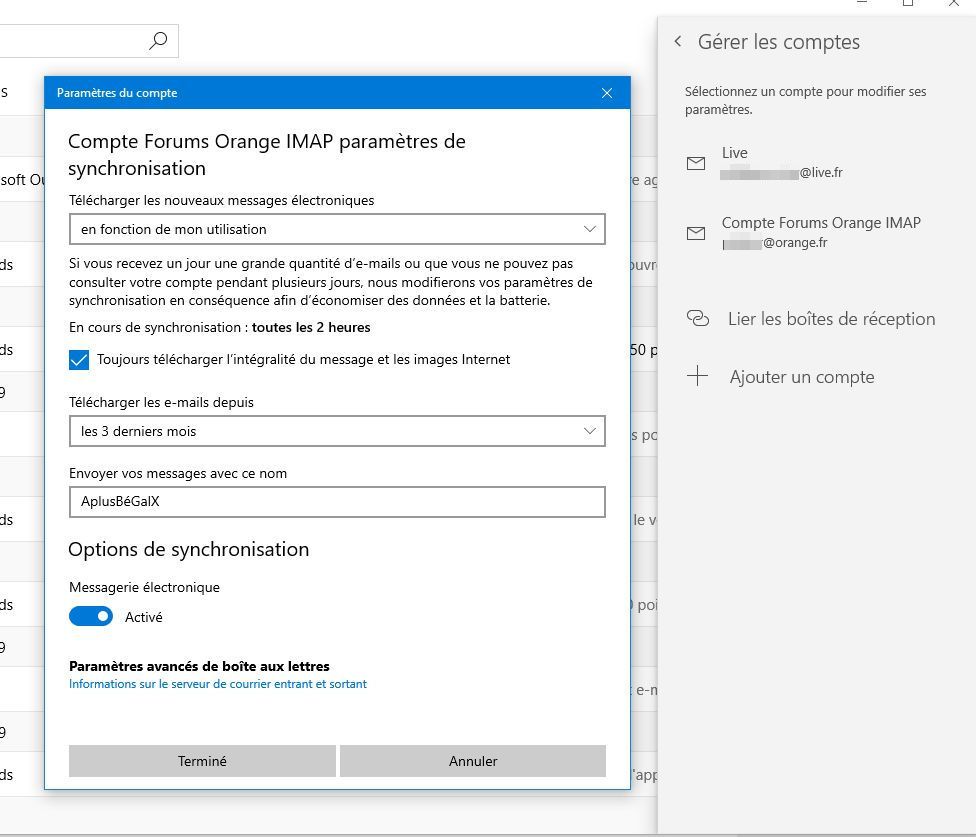This screenshot has height=837, width=976.
Task: Uncheck Toujours télécharger l'intégralité du message
Action: tap(80, 360)
